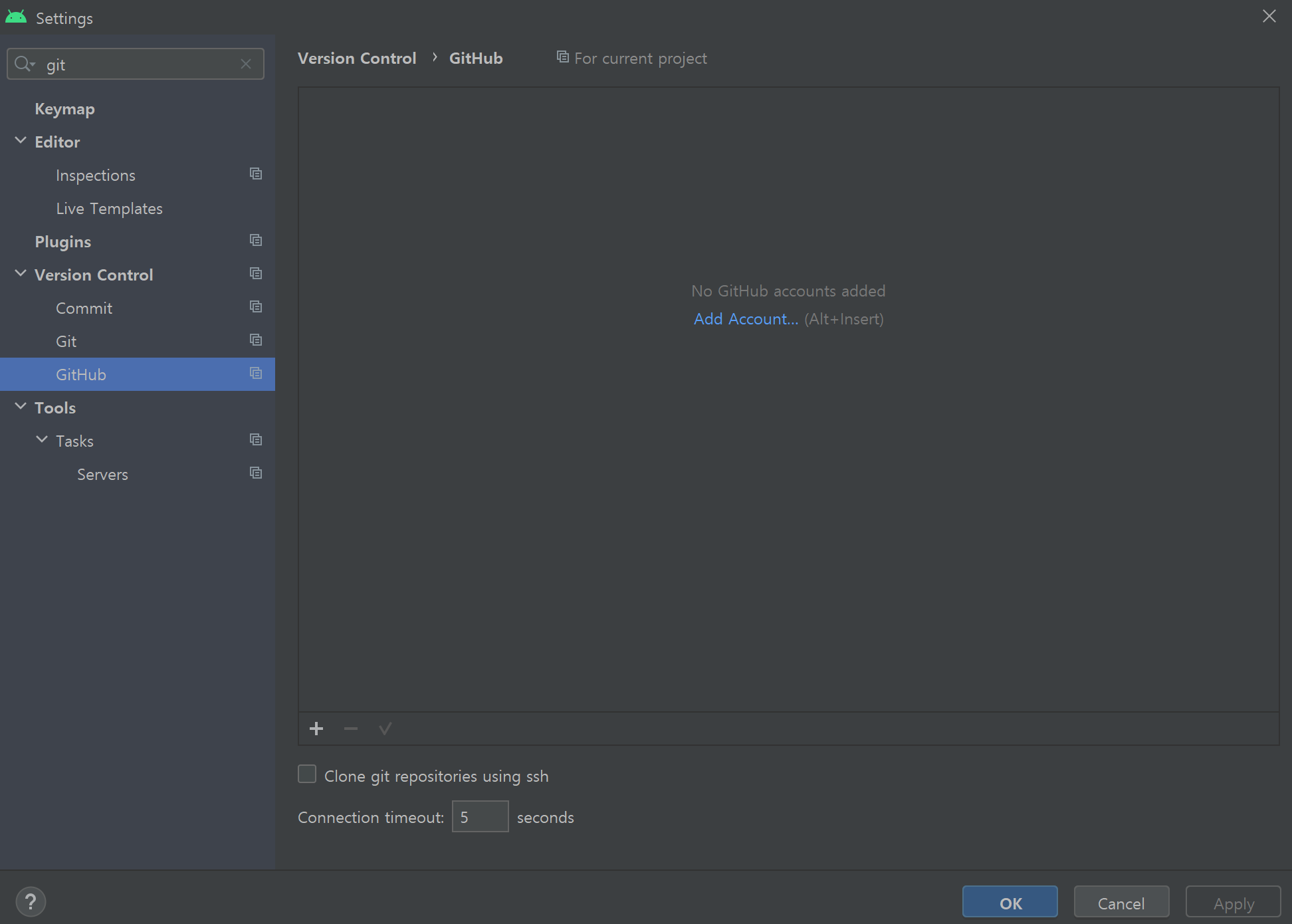Viewport: 1292px width, 924px height.
Task: Click the Cancel button
Action: click(1122, 902)
